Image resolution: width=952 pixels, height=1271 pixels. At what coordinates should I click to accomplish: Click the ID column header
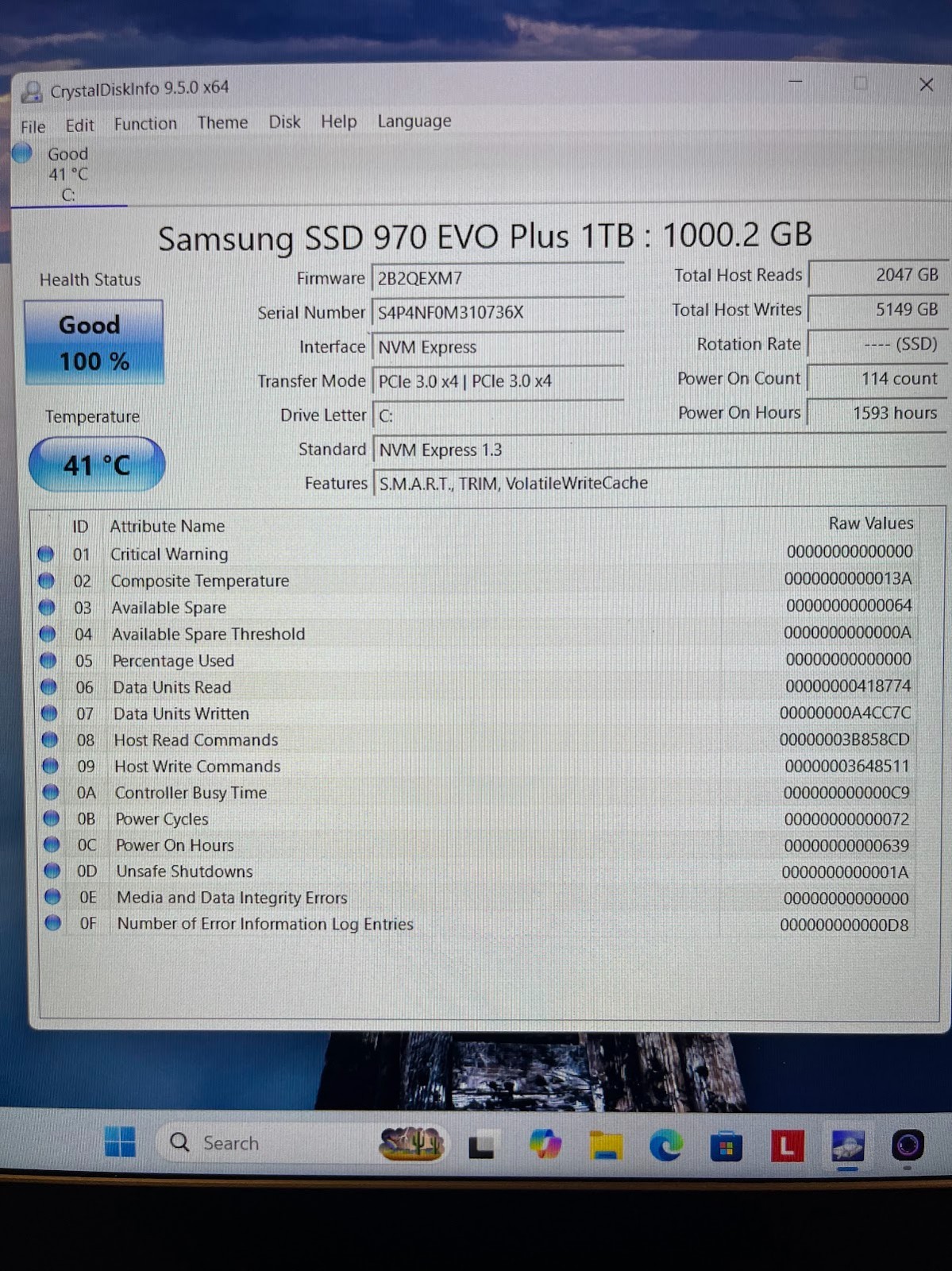coord(80,527)
